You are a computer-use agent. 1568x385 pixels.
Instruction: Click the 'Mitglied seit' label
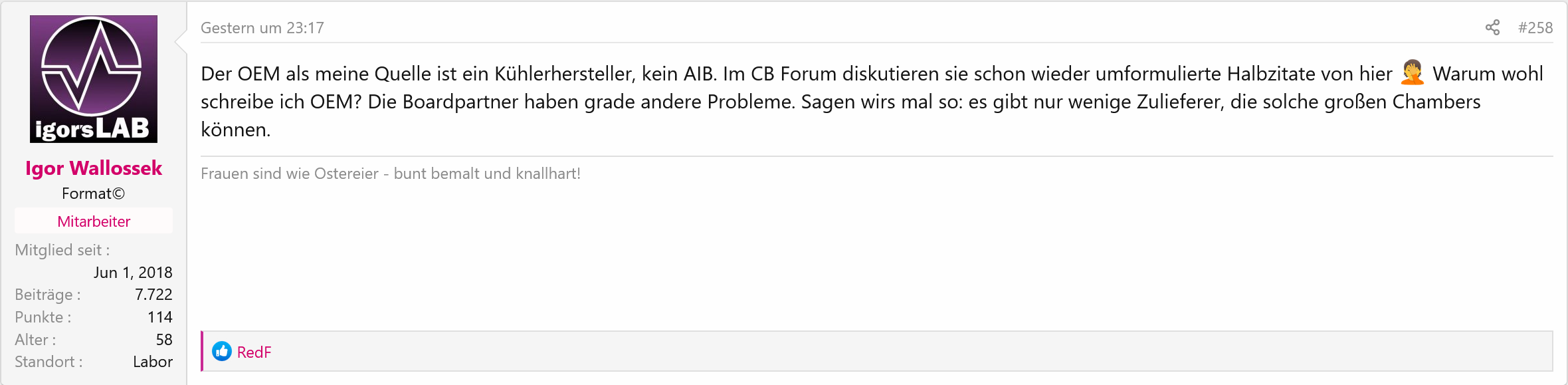point(62,250)
